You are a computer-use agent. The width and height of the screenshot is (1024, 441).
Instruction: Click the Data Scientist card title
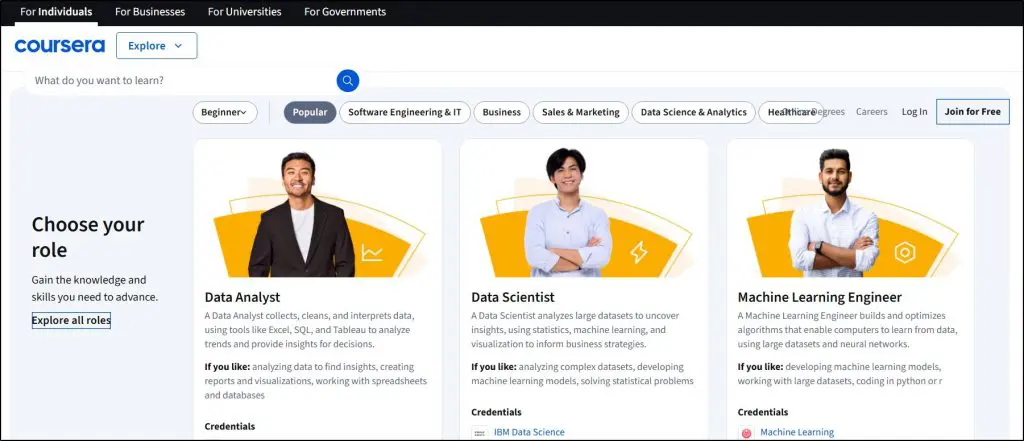pos(513,297)
